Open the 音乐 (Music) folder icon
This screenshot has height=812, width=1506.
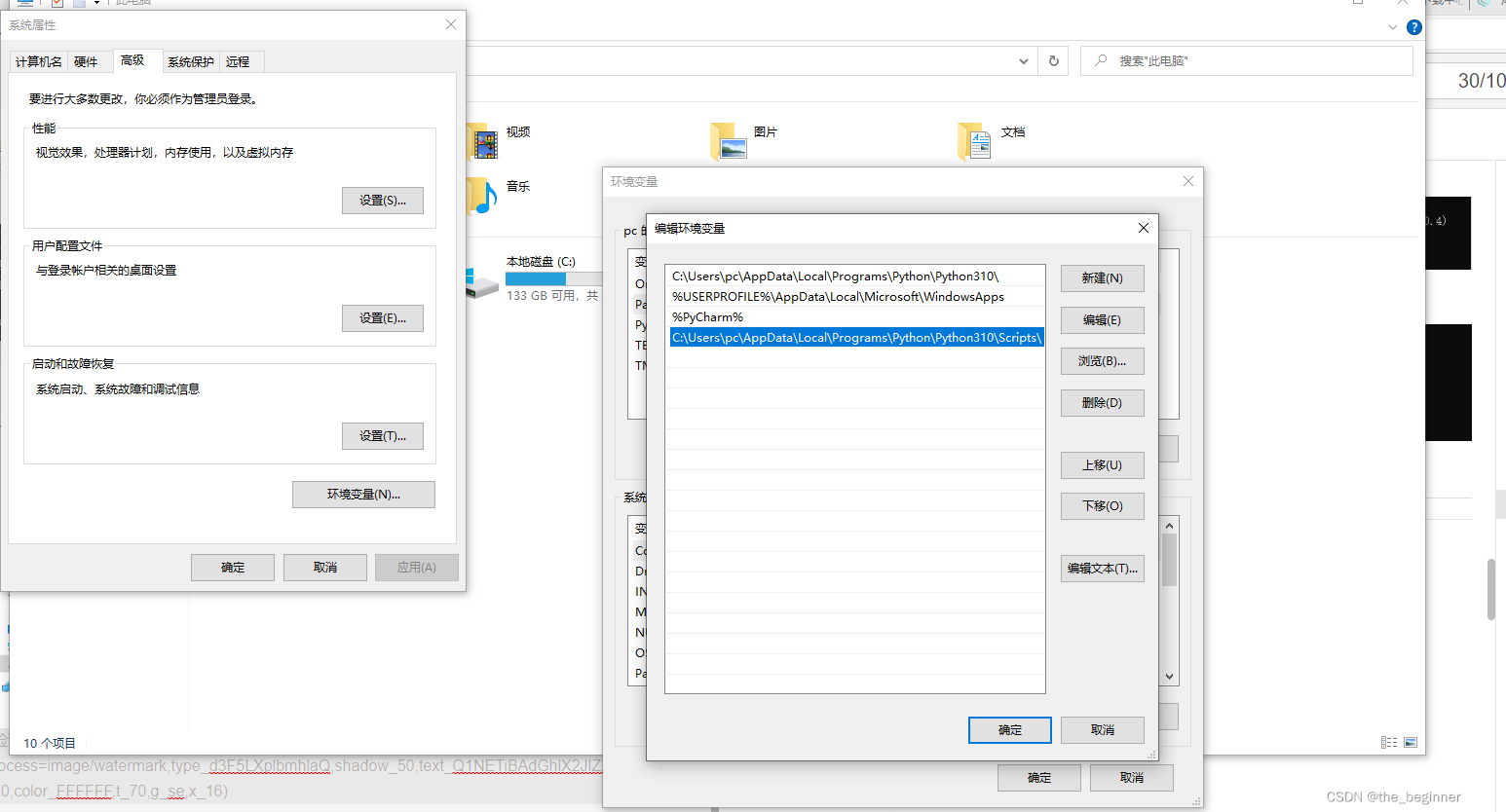pyautogui.click(x=483, y=196)
